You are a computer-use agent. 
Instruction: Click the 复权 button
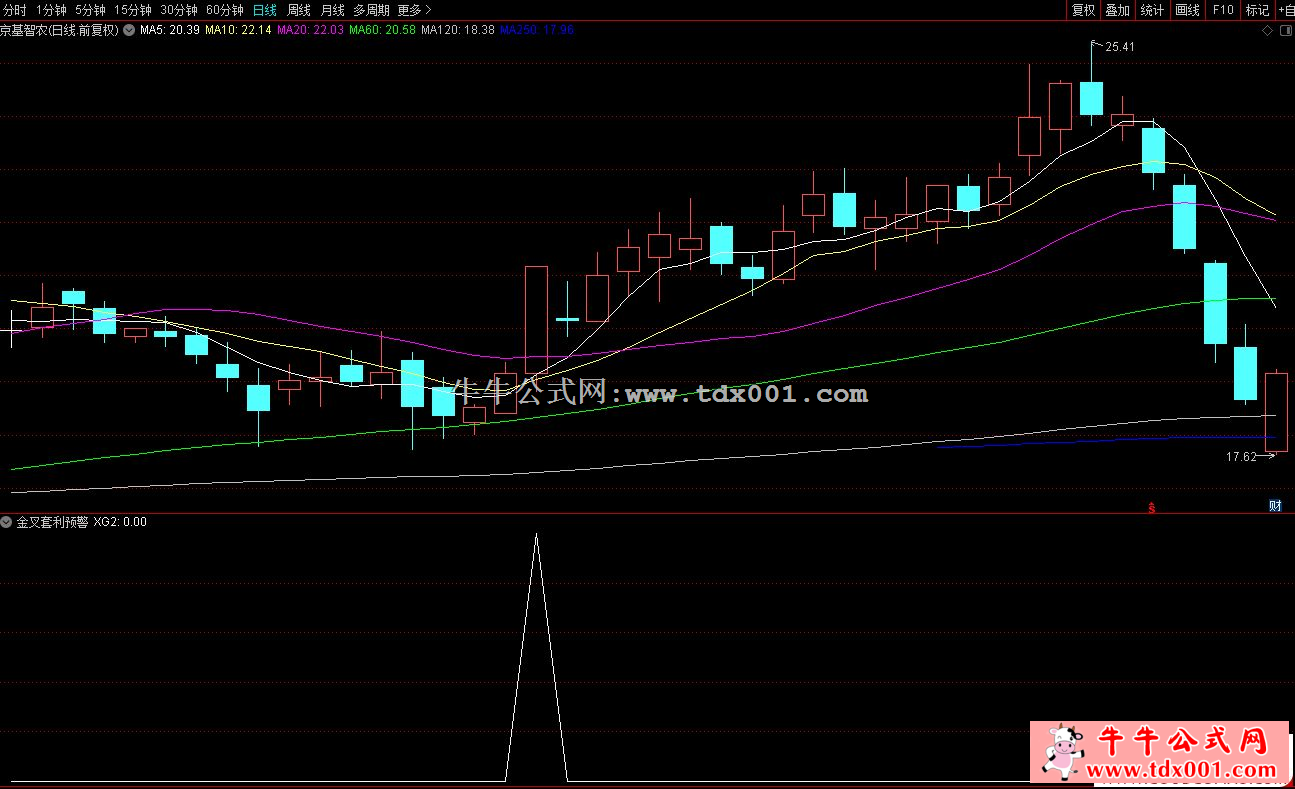click(1083, 10)
